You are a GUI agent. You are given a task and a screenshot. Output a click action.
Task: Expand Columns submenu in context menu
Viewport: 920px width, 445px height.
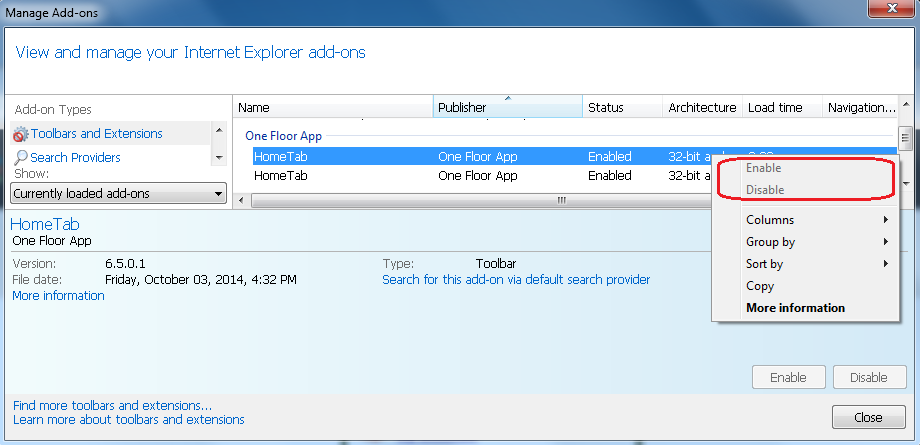point(816,220)
